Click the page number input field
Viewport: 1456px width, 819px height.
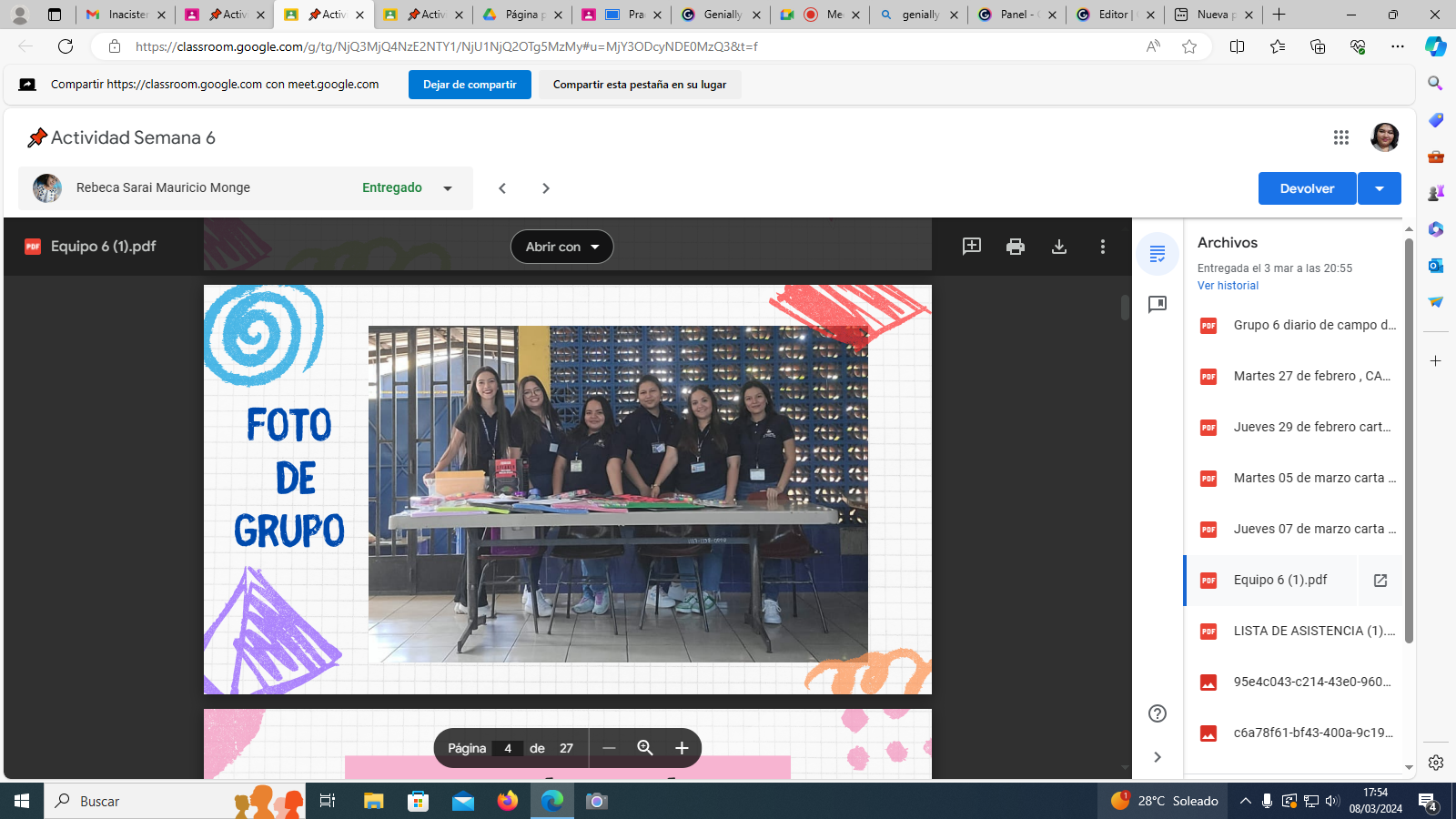[508, 748]
